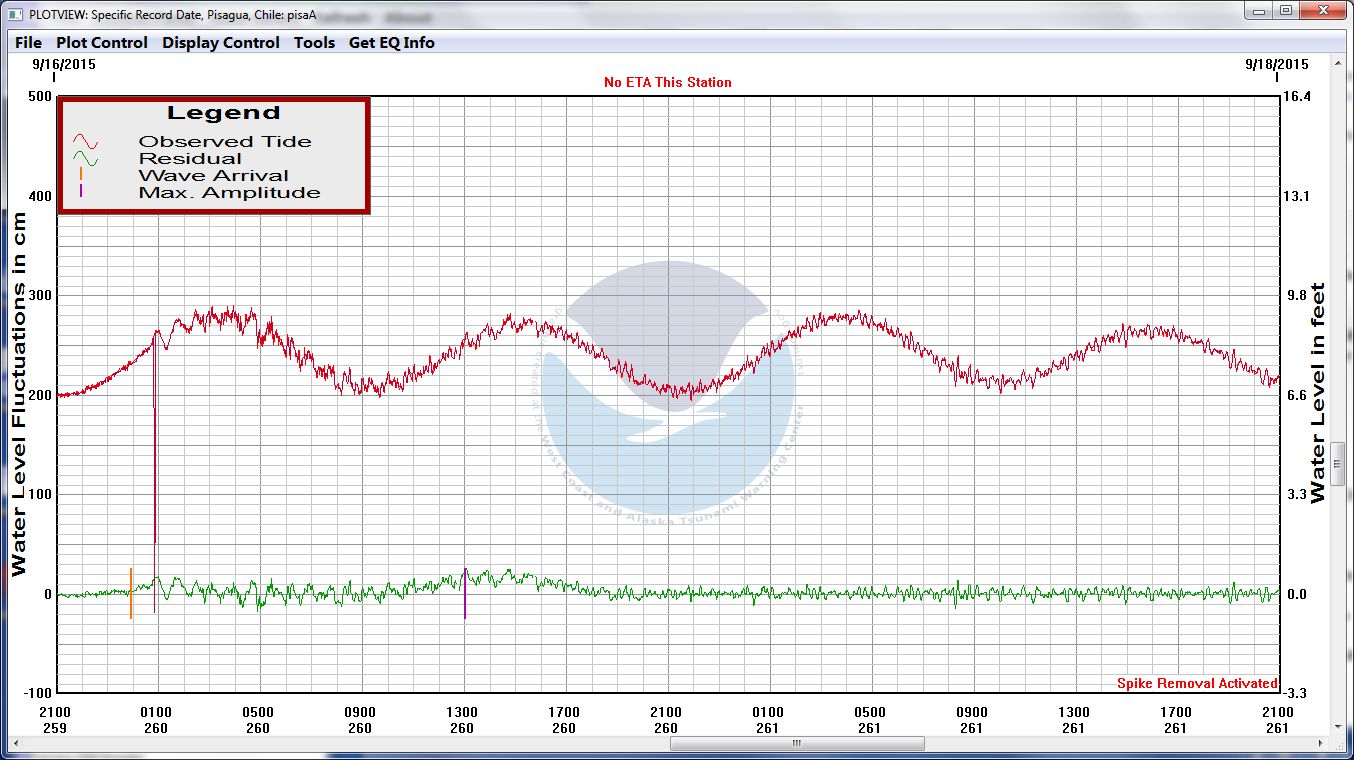Click the horizontal scrollbar right arrow
Image resolution: width=1354 pixels, height=760 pixels.
coord(1321,744)
